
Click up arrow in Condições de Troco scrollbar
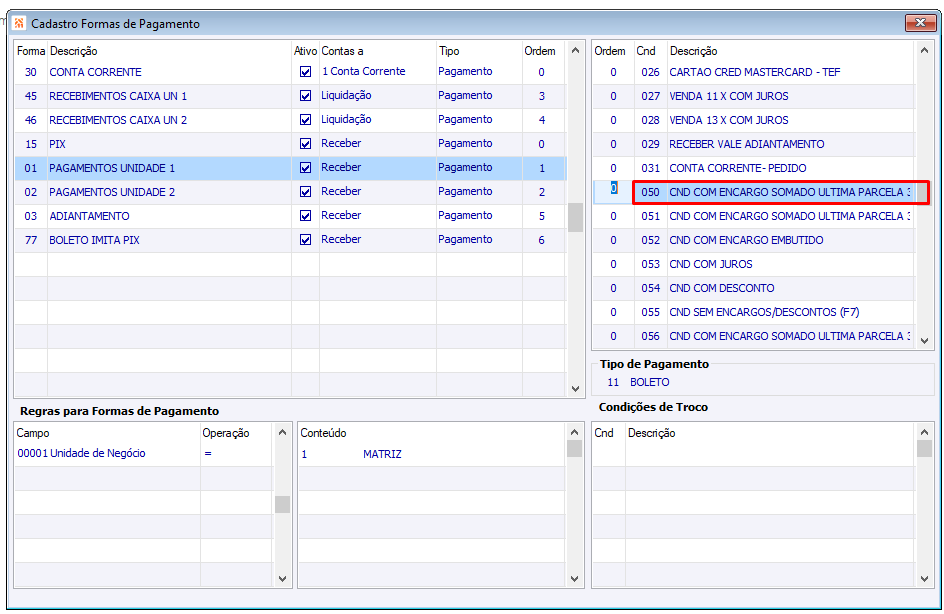click(x=924, y=432)
